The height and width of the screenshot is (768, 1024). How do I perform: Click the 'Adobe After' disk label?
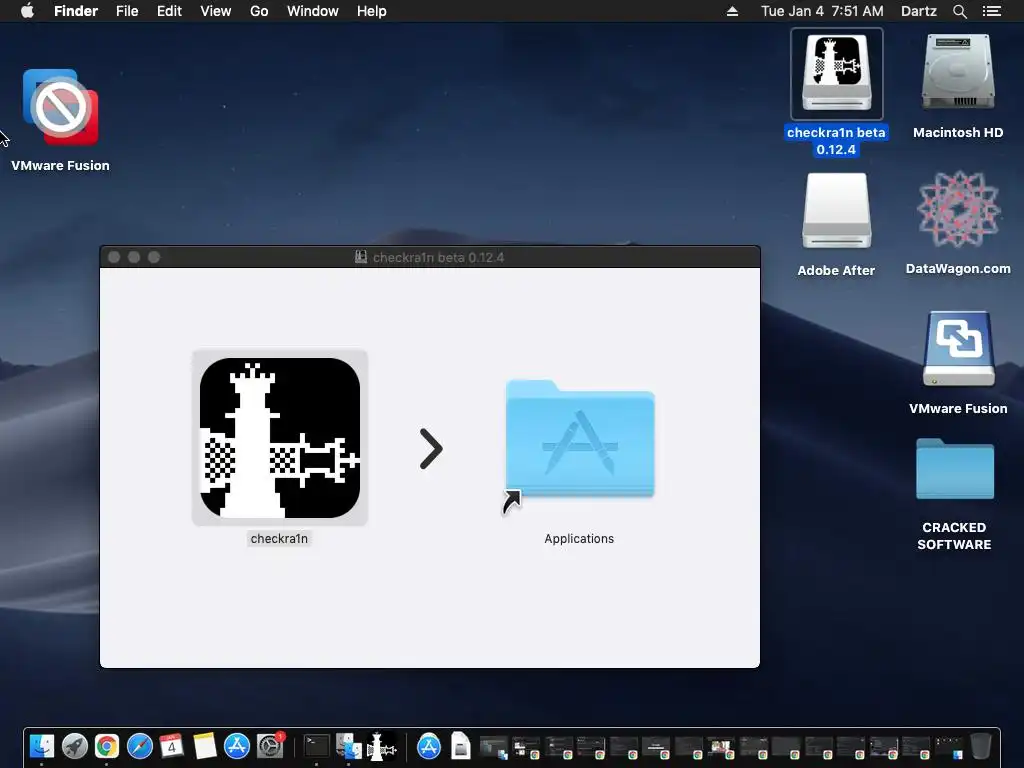pyautogui.click(x=836, y=270)
